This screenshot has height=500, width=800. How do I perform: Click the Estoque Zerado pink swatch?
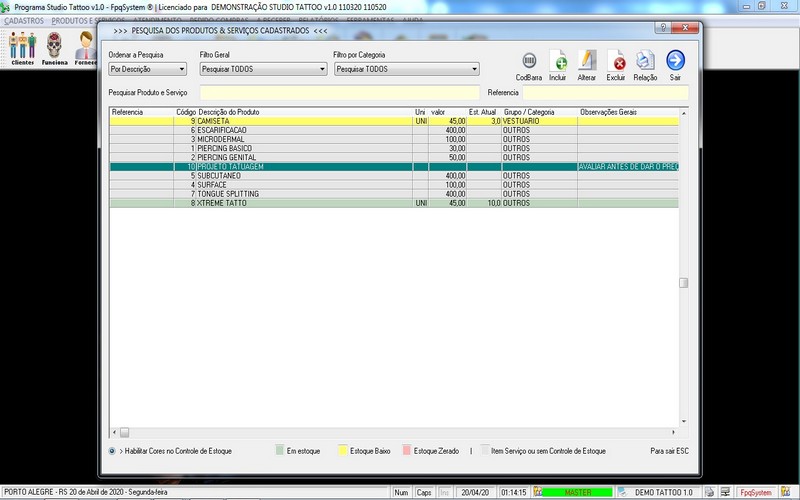407,450
